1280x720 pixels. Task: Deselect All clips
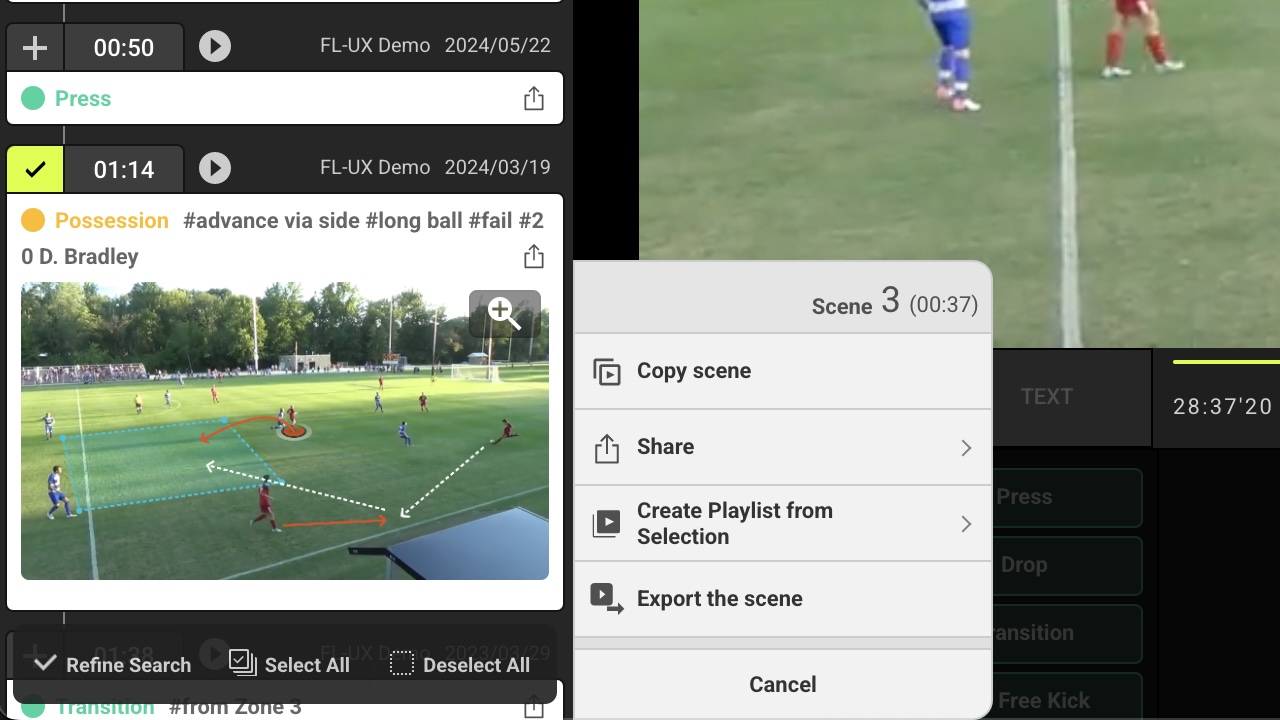point(460,664)
